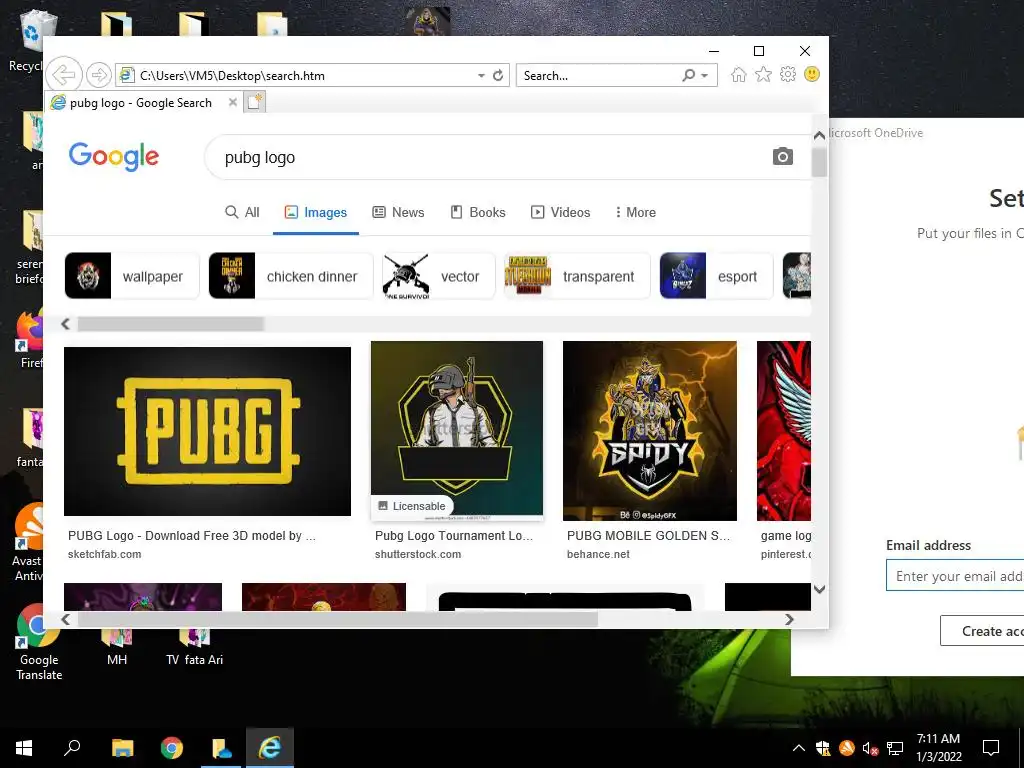The image size is (1024, 768).
Task: Click the Licensable badge on shutterstock image
Action: tap(411, 506)
